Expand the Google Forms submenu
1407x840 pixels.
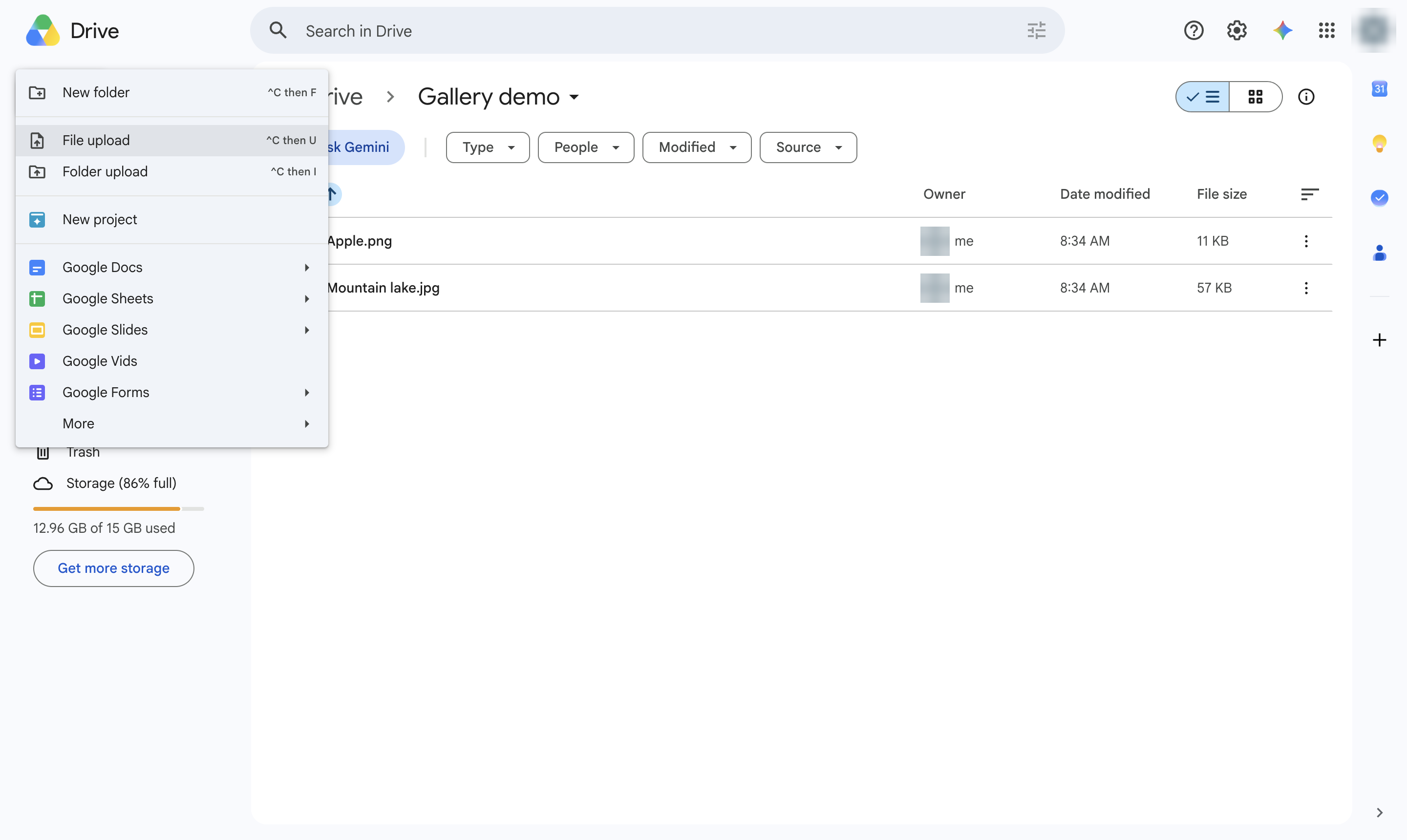(171, 392)
